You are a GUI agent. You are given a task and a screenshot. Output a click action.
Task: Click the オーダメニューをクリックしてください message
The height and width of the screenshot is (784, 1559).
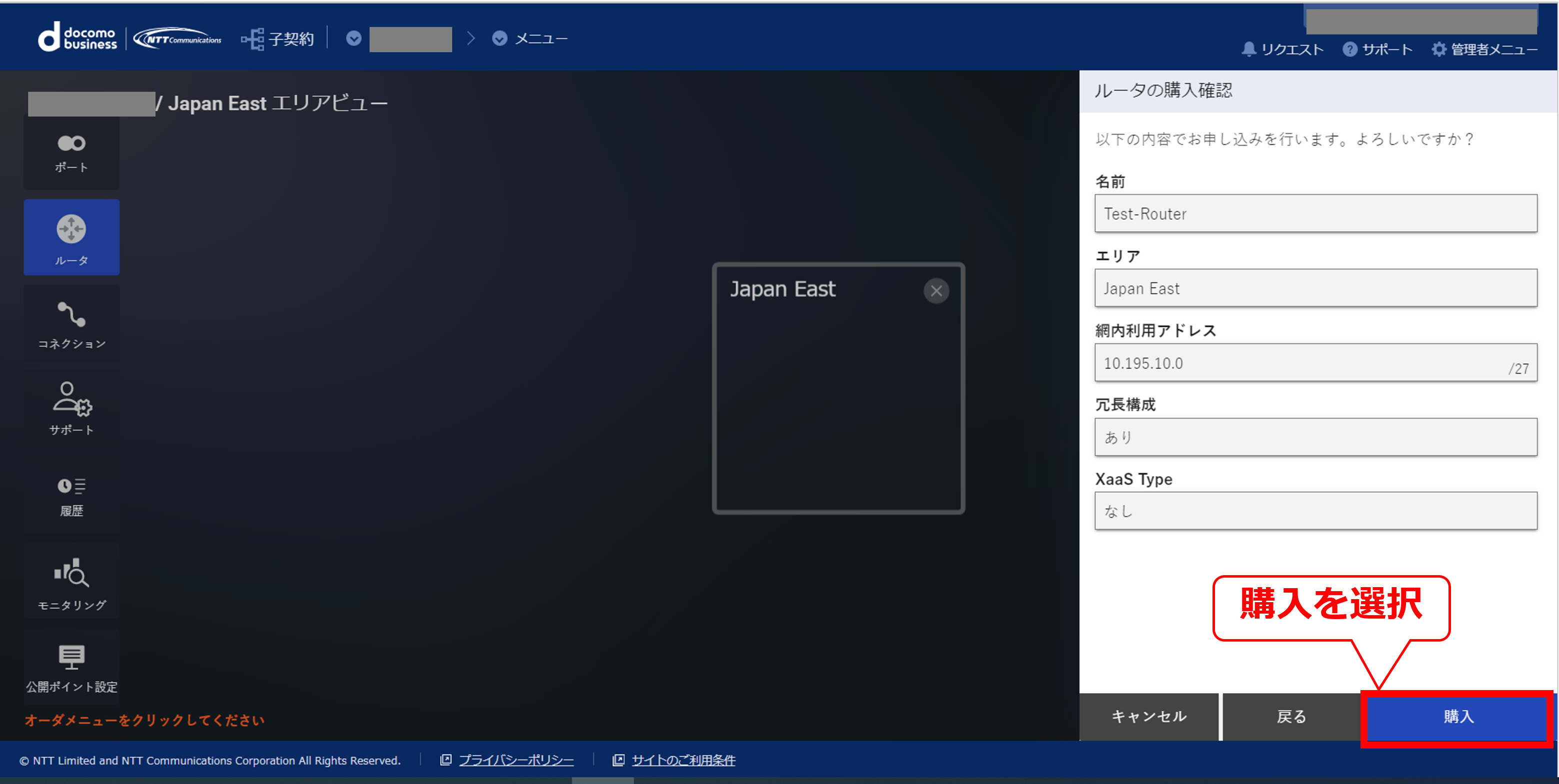(x=144, y=721)
